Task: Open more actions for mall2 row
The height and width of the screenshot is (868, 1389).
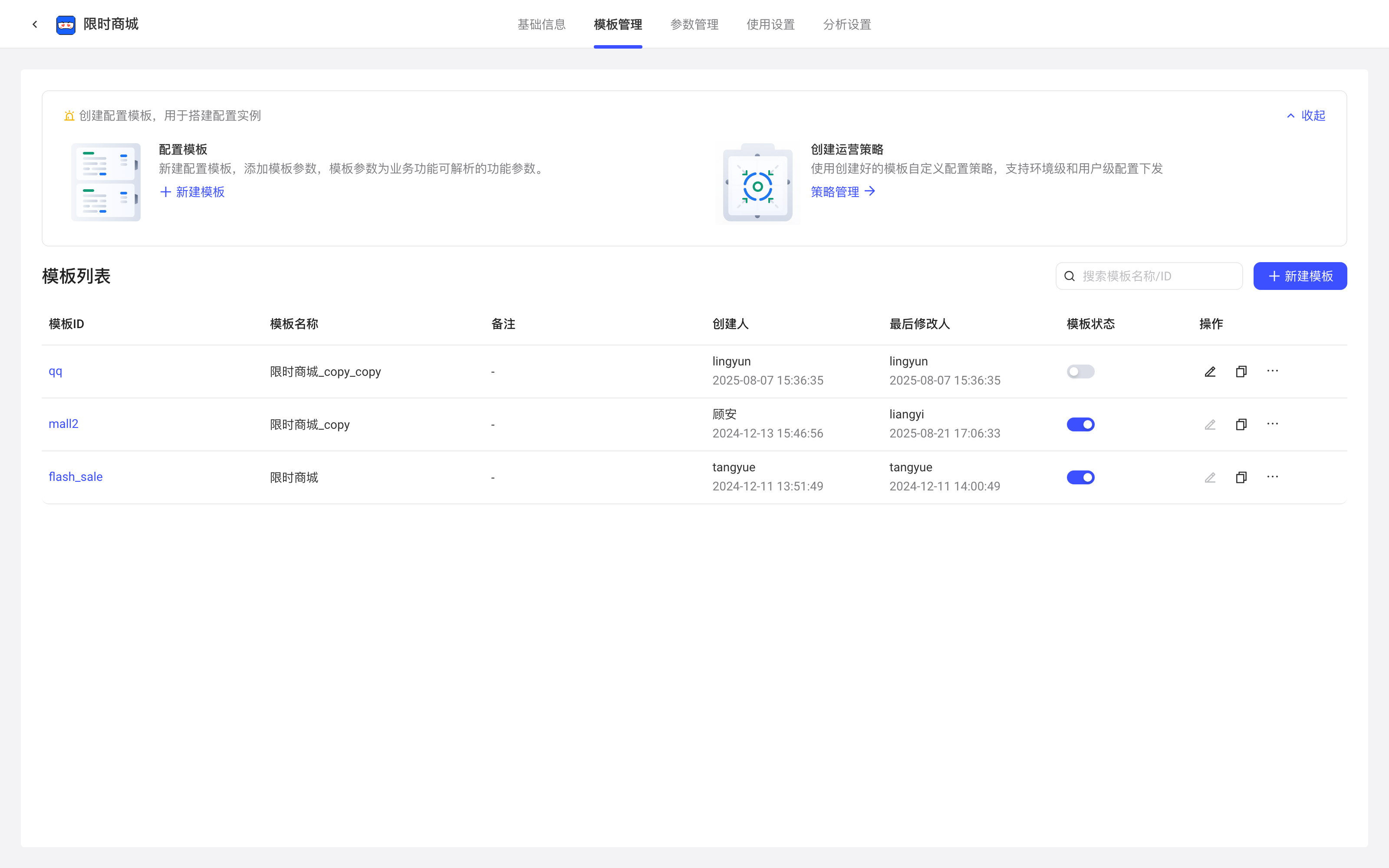Action: 1273,424
